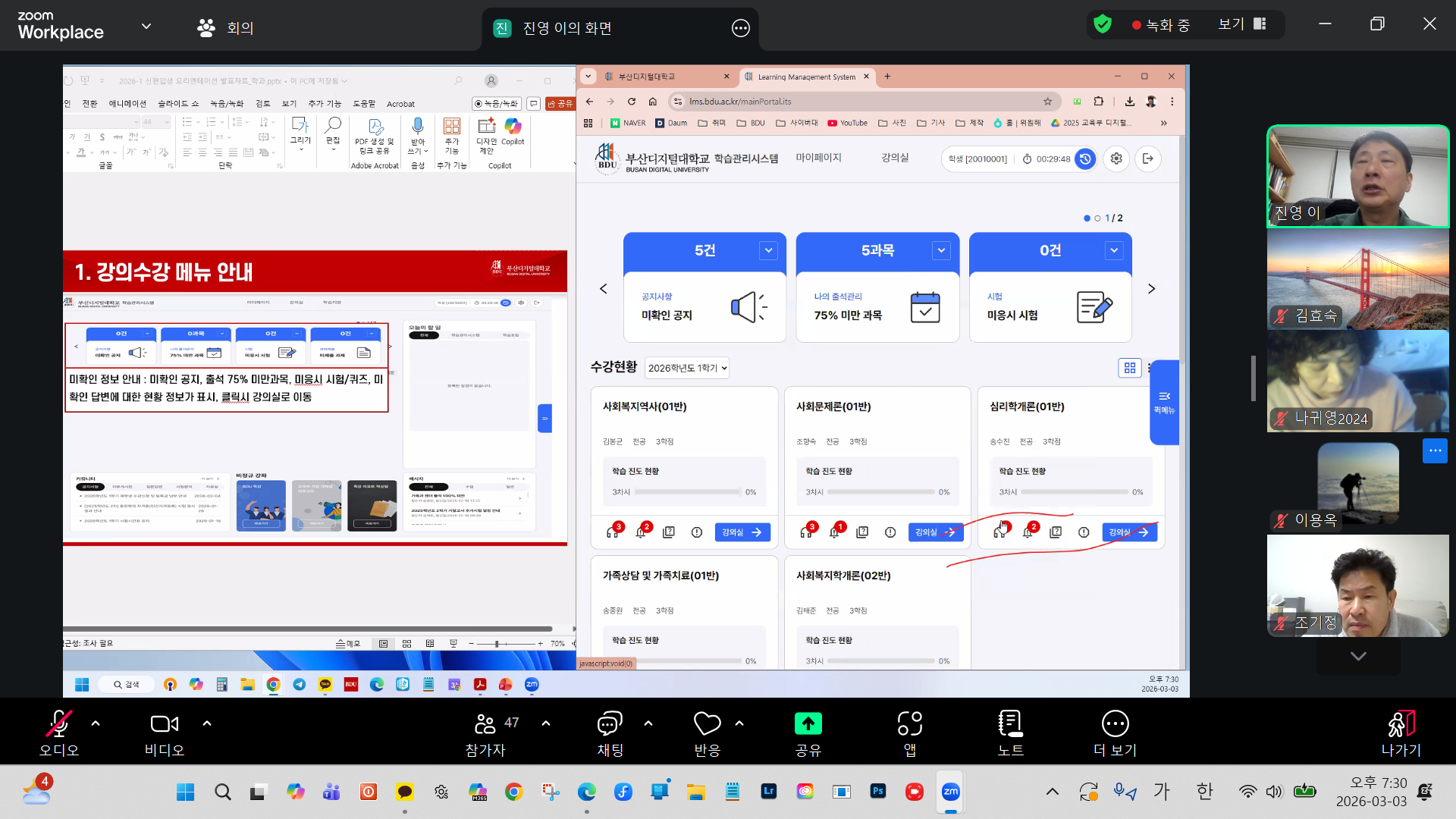Open the Zoom chat panel

pos(610,724)
